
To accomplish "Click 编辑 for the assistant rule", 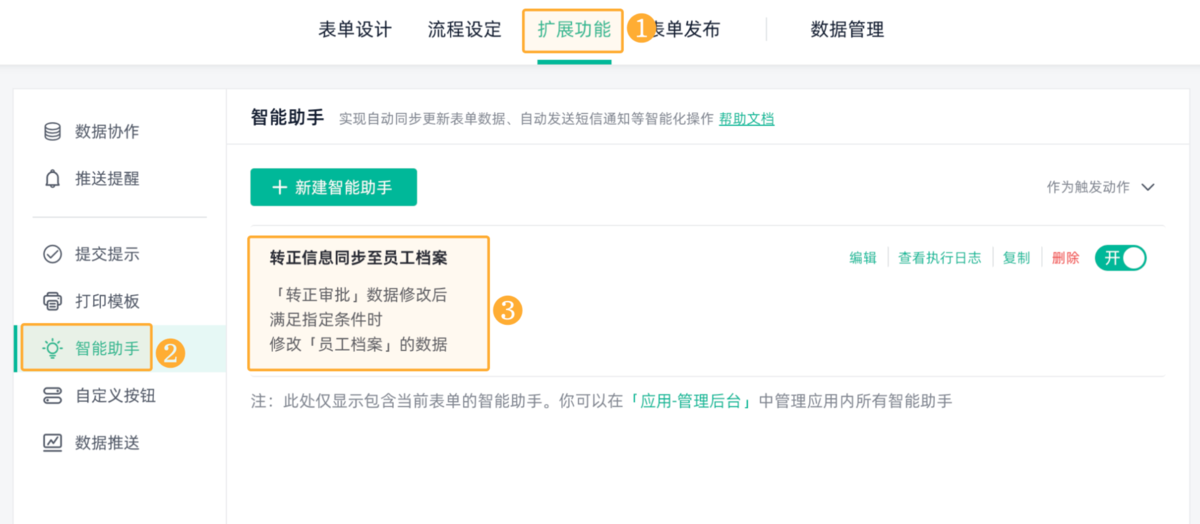I will [x=863, y=258].
